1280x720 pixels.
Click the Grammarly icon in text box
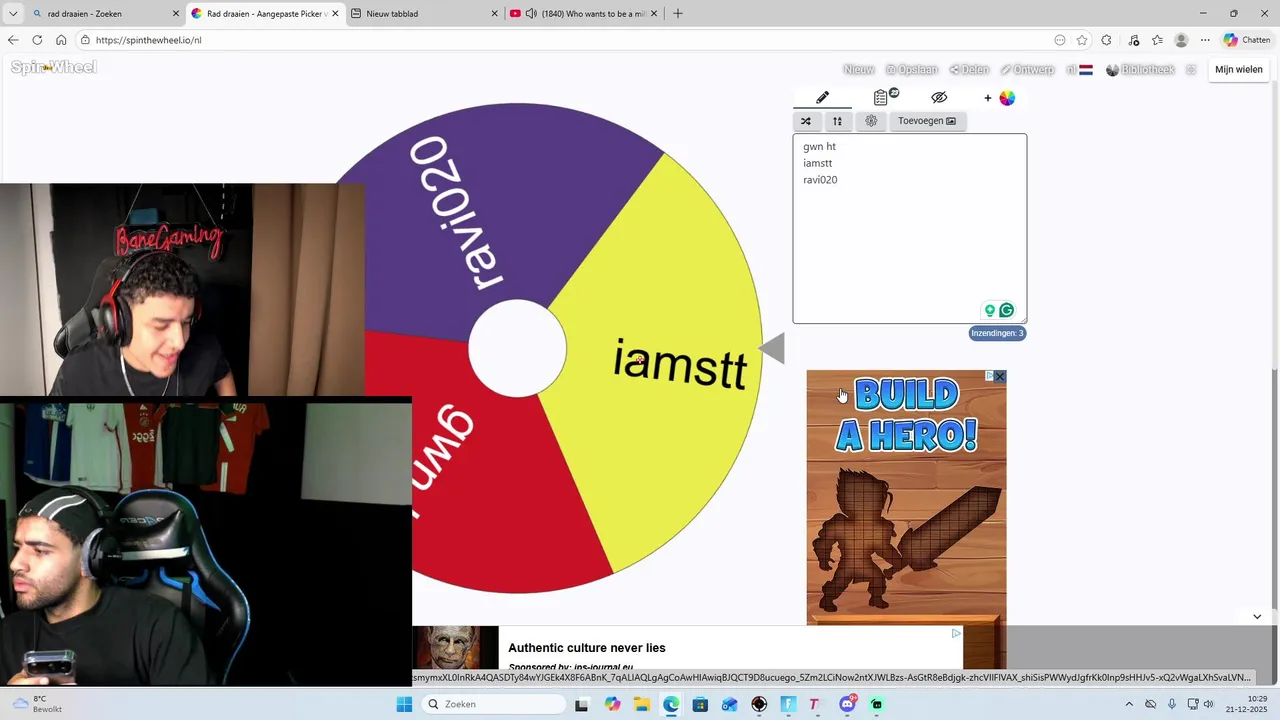[x=1007, y=310]
